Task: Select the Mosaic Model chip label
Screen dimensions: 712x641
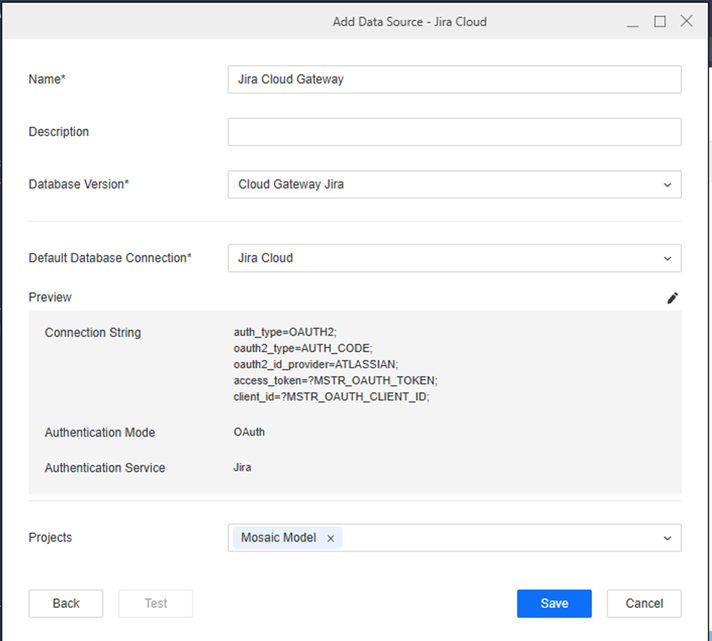Action: tap(277, 538)
